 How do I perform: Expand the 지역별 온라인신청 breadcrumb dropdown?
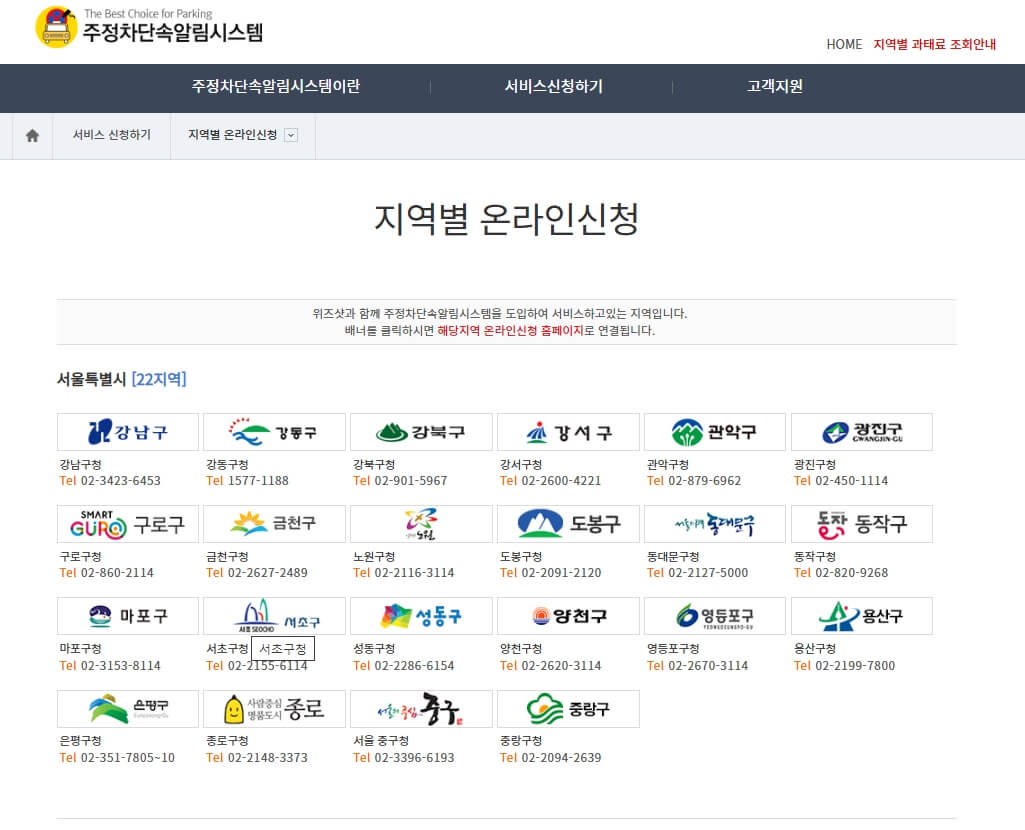pyautogui.click(x=291, y=136)
